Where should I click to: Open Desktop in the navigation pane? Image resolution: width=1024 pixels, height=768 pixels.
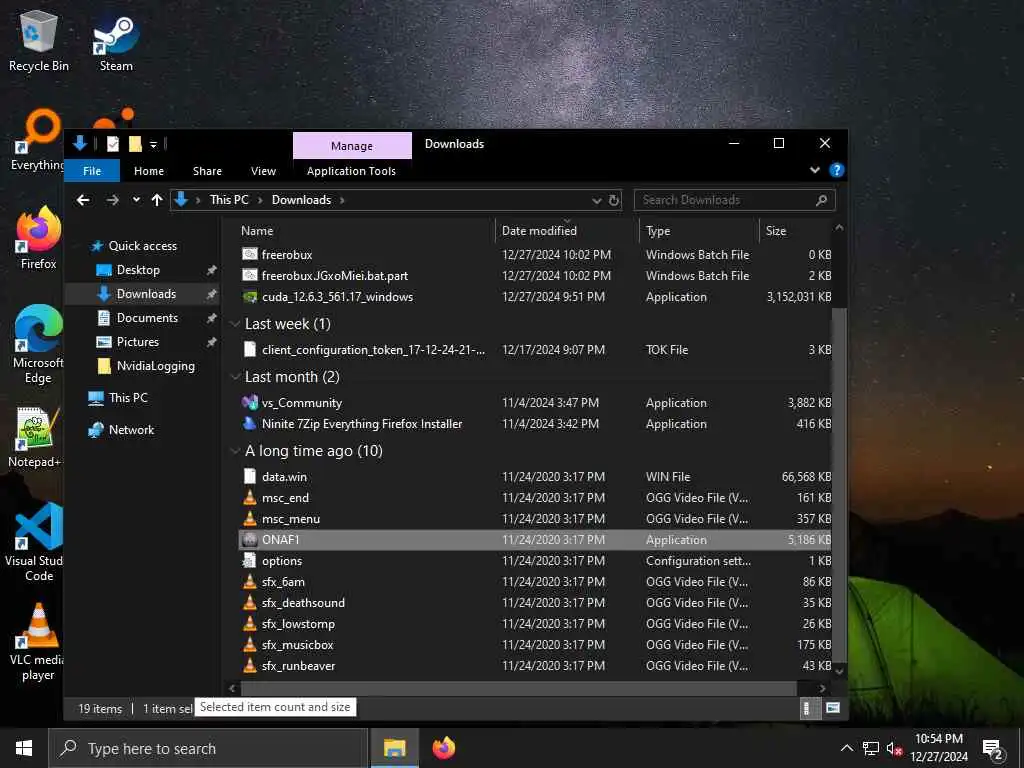tap(138, 270)
